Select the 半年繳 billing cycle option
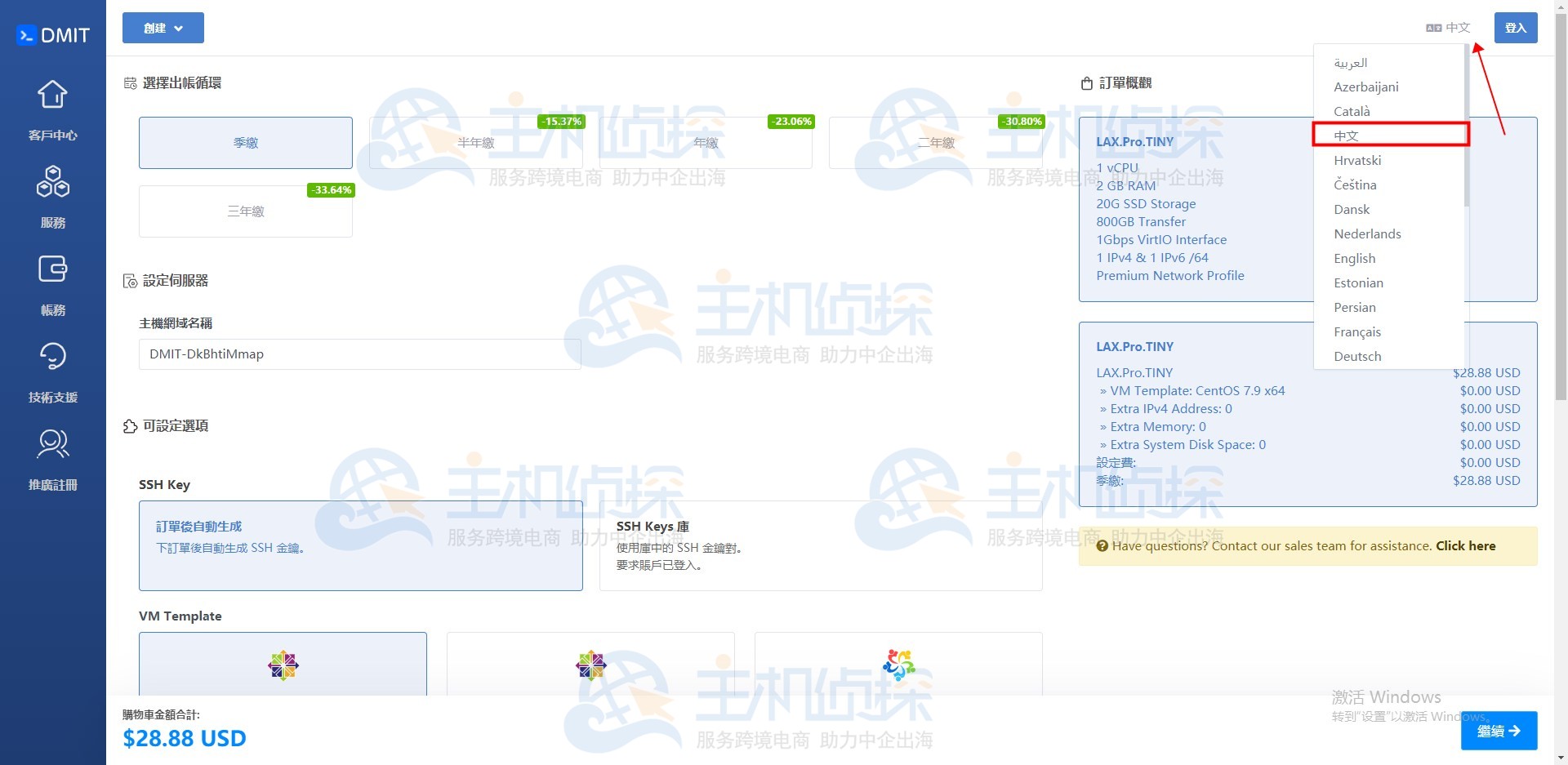Image resolution: width=1568 pixels, height=765 pixels. click(475, 143)
